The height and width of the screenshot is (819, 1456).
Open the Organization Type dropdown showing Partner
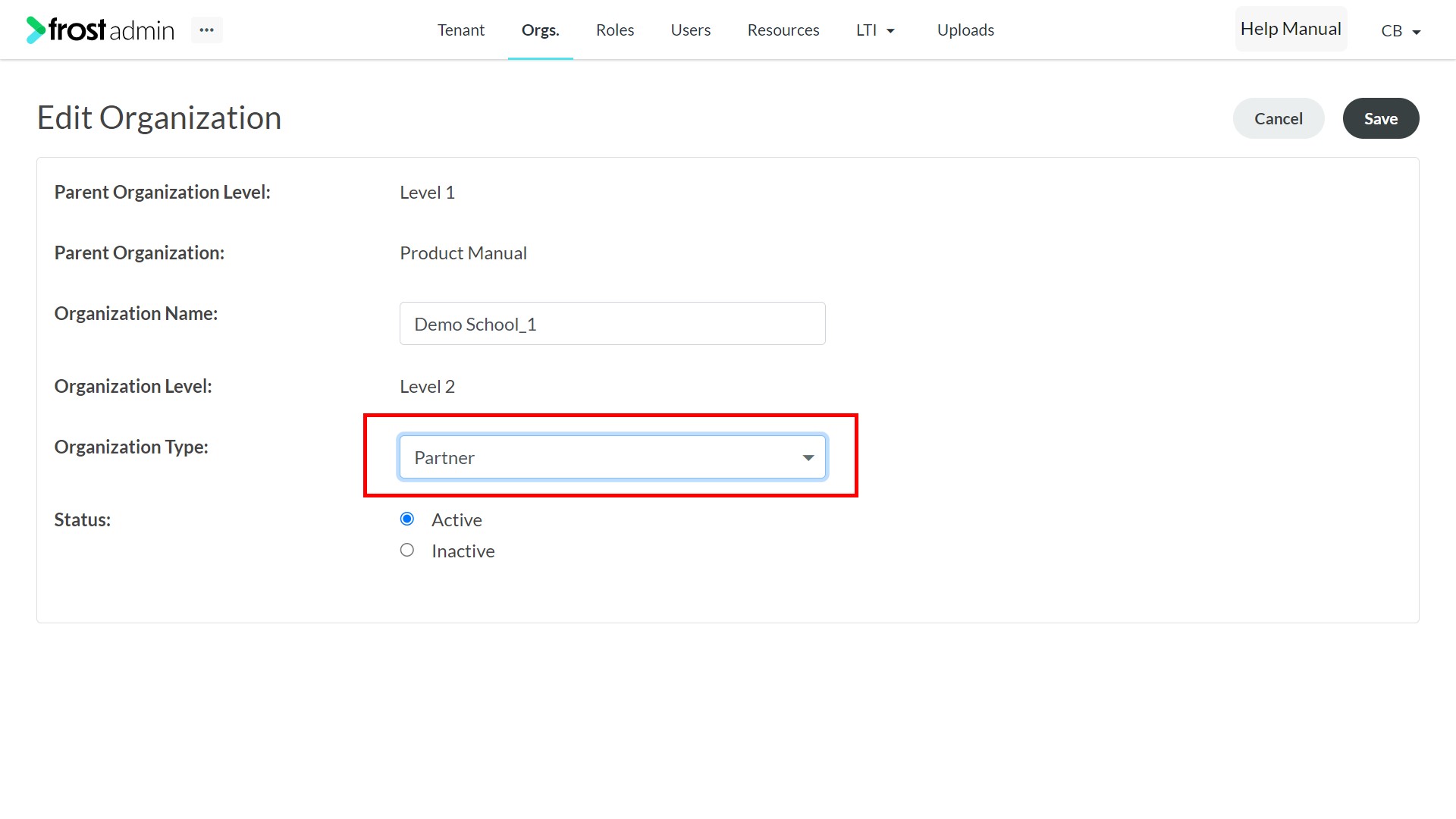coord(612,457)
